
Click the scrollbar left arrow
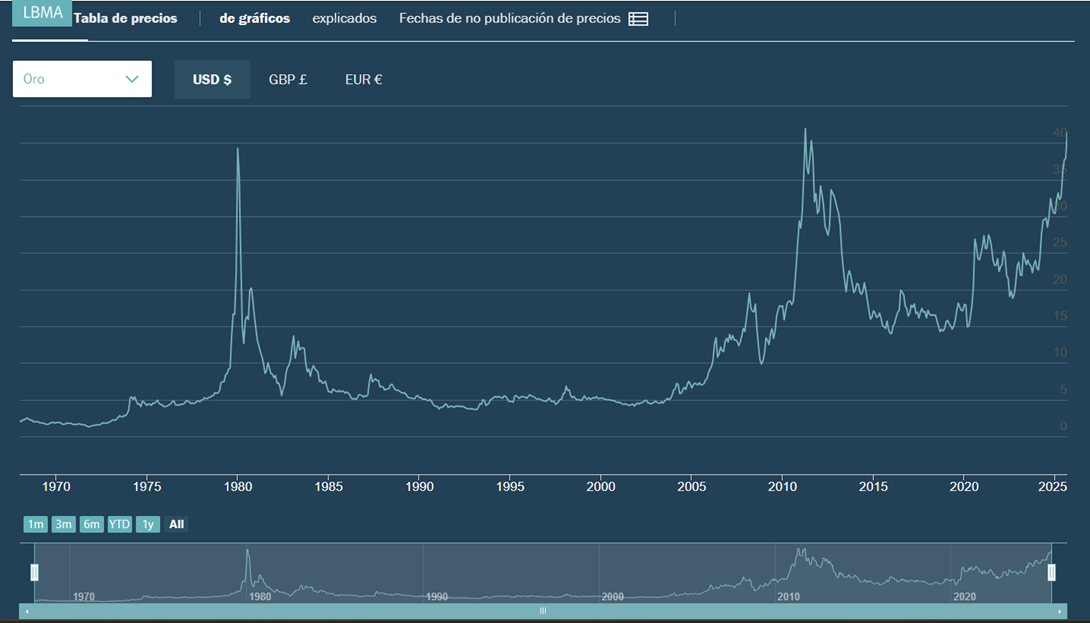pyautogui.click(x=25, y=611)
